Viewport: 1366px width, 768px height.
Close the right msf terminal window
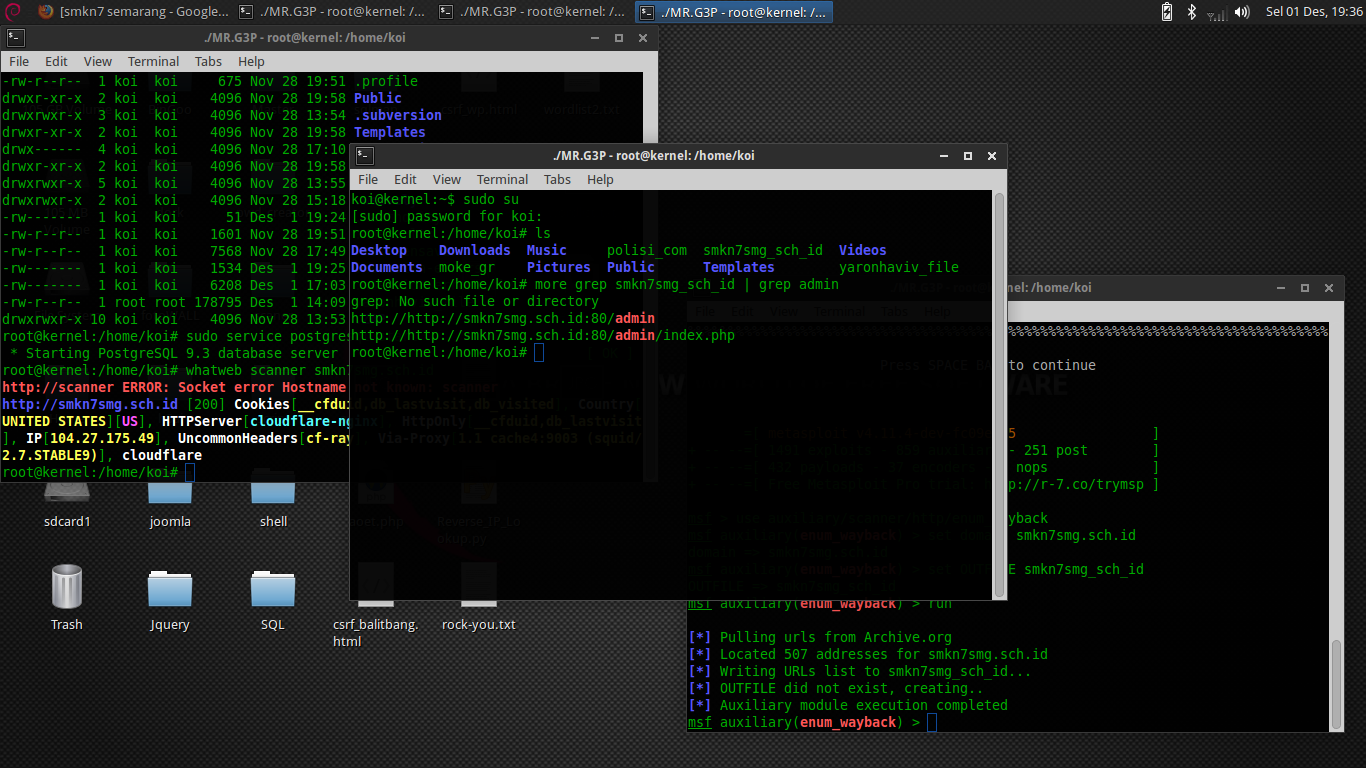[1329, 288]
